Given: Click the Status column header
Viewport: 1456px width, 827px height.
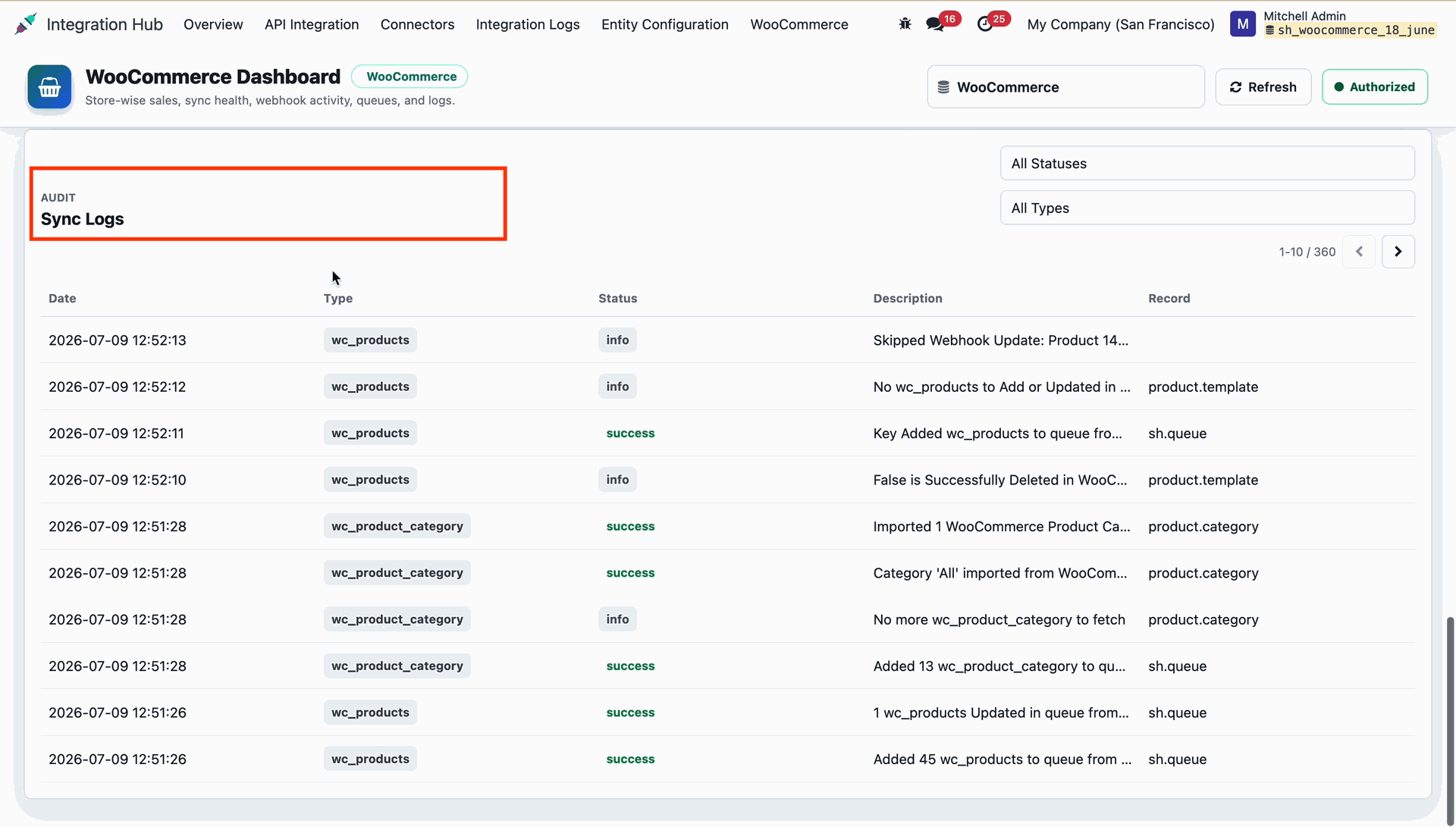Looking at the screenshot, I should pos(618,299).
